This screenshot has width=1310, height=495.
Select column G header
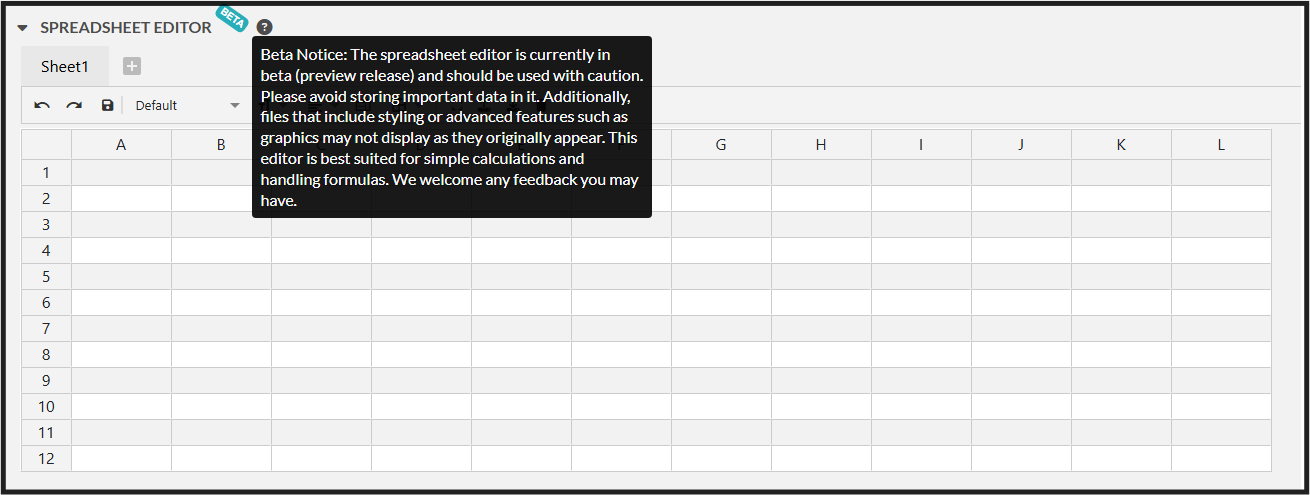point(721,145)
